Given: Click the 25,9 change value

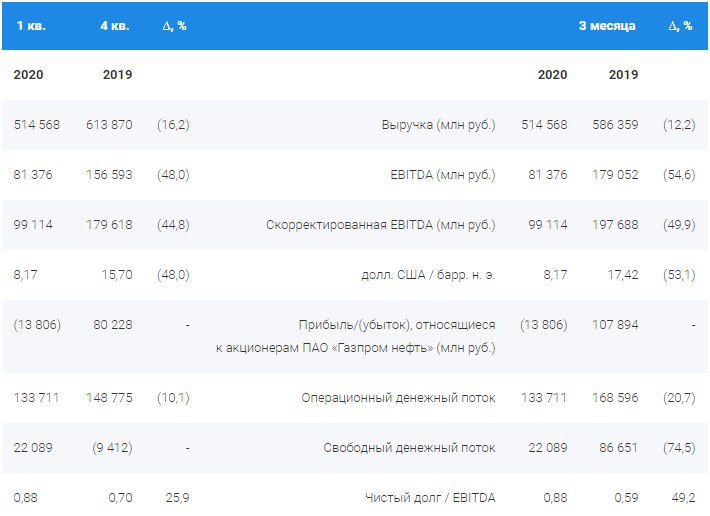Looking at the screenshot, I should point(178,498).
